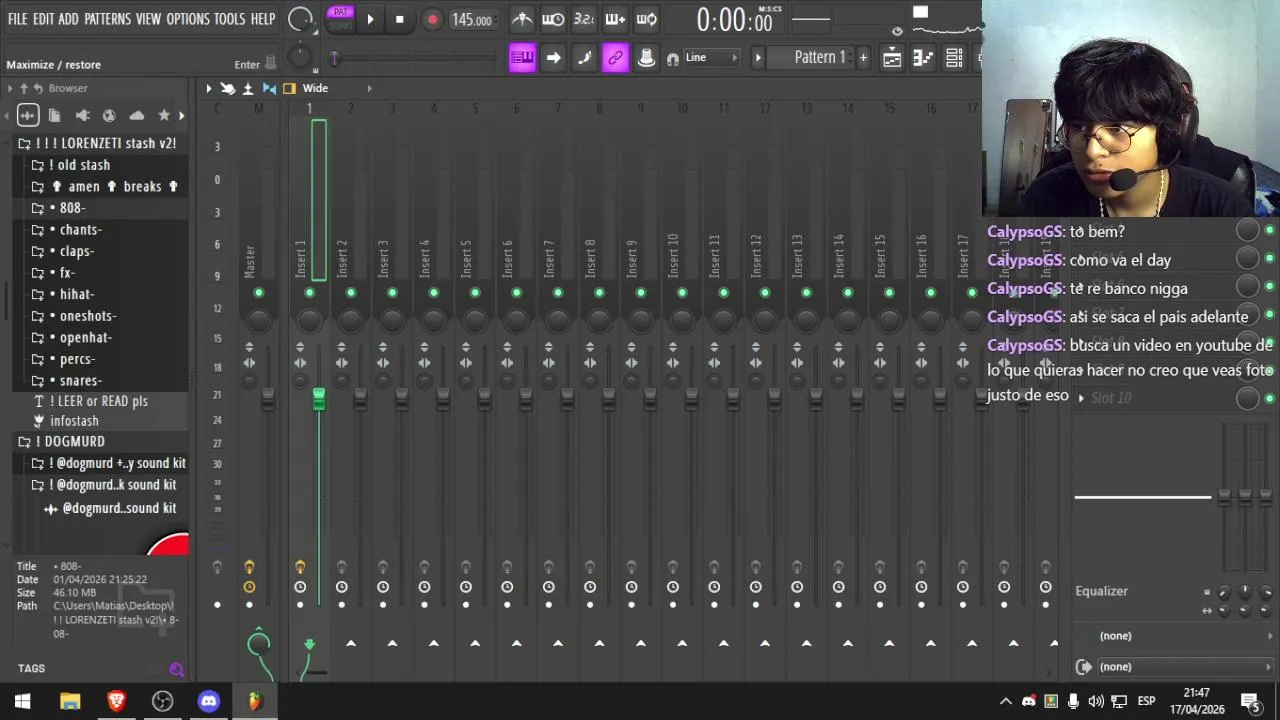Toggle the metronome icon
Screen dimensions: 1280x720
(522, 19)
